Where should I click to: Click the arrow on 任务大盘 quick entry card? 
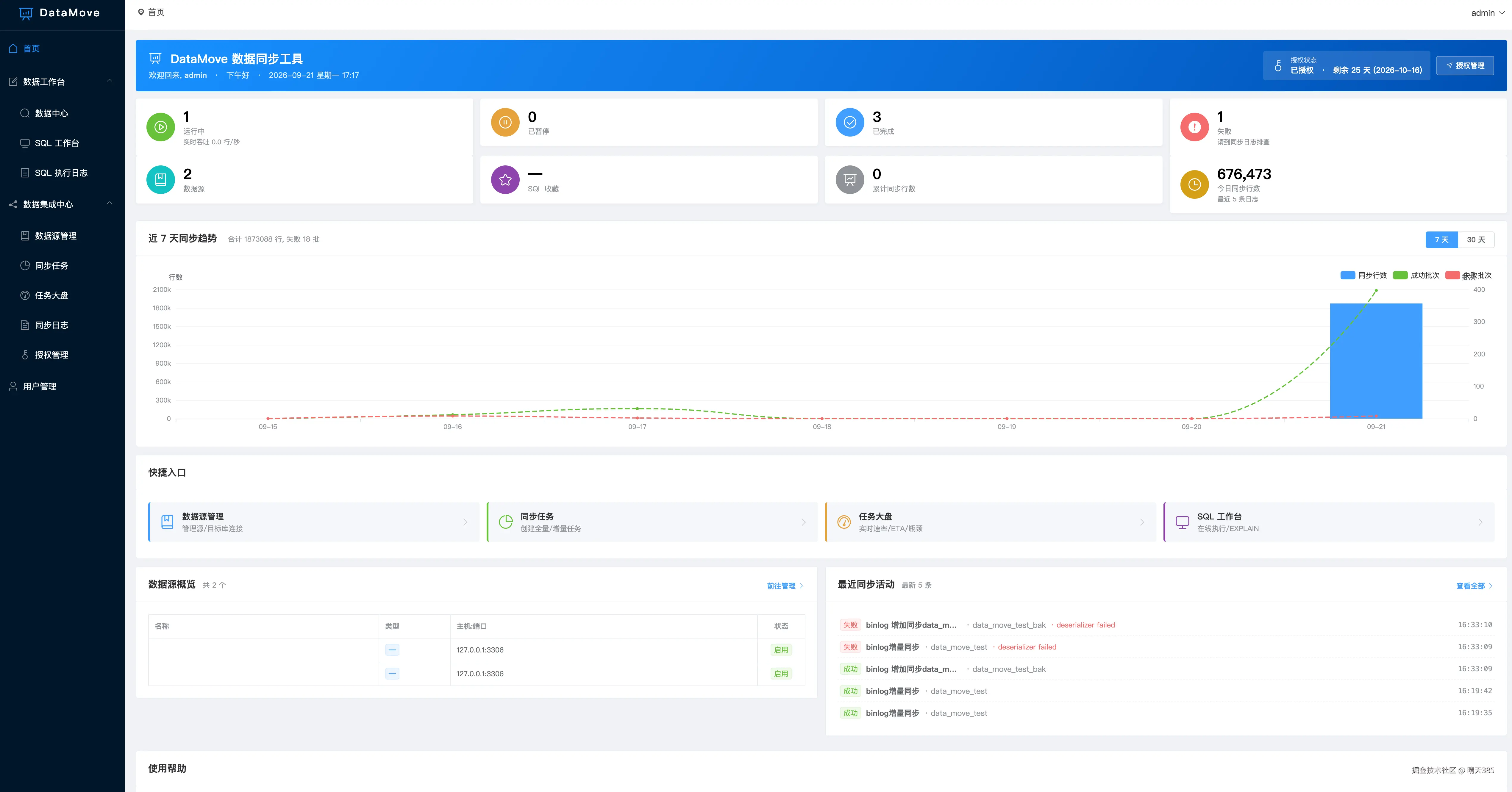tap(1142, 522)
